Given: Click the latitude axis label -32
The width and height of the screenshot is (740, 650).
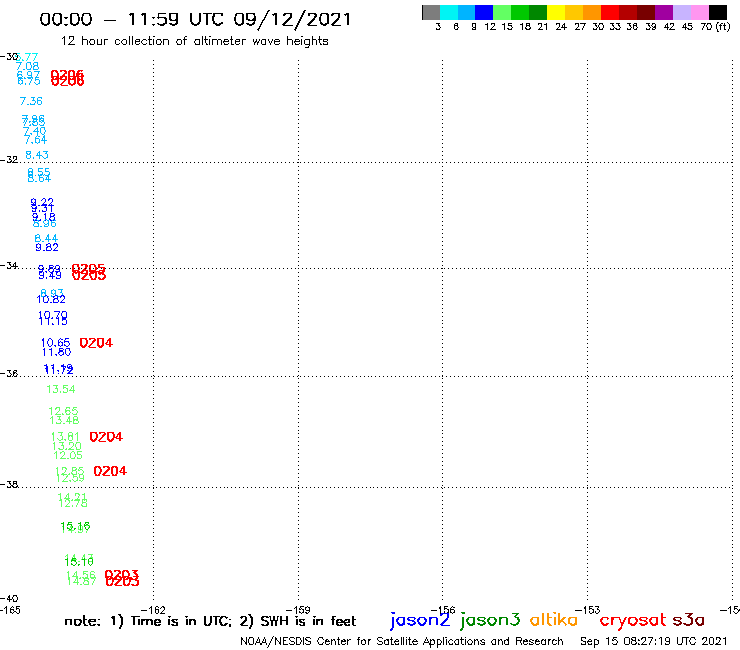Looking at the screenshot, I should point(9,160).
